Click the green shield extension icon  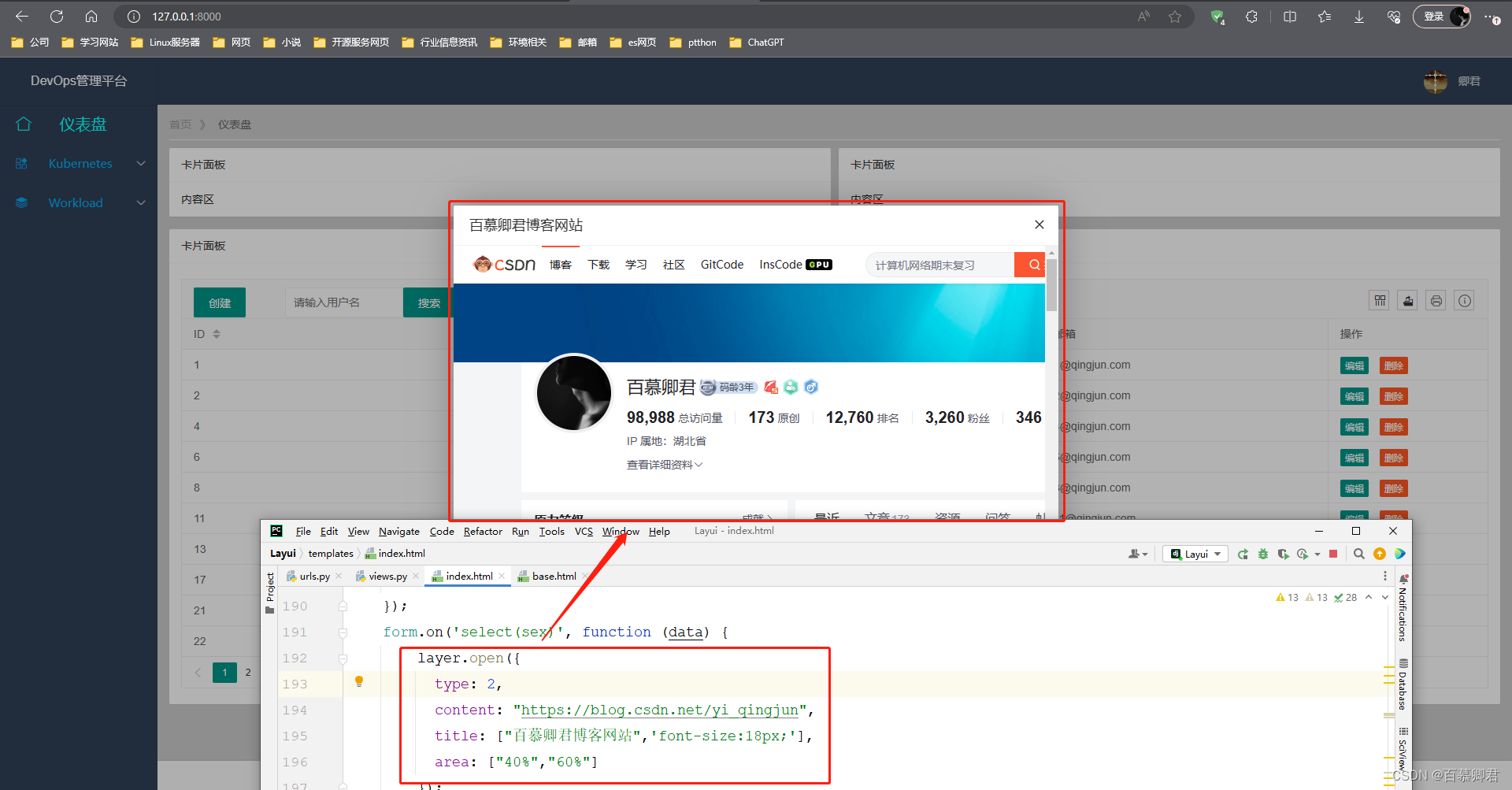point(1217,17)
